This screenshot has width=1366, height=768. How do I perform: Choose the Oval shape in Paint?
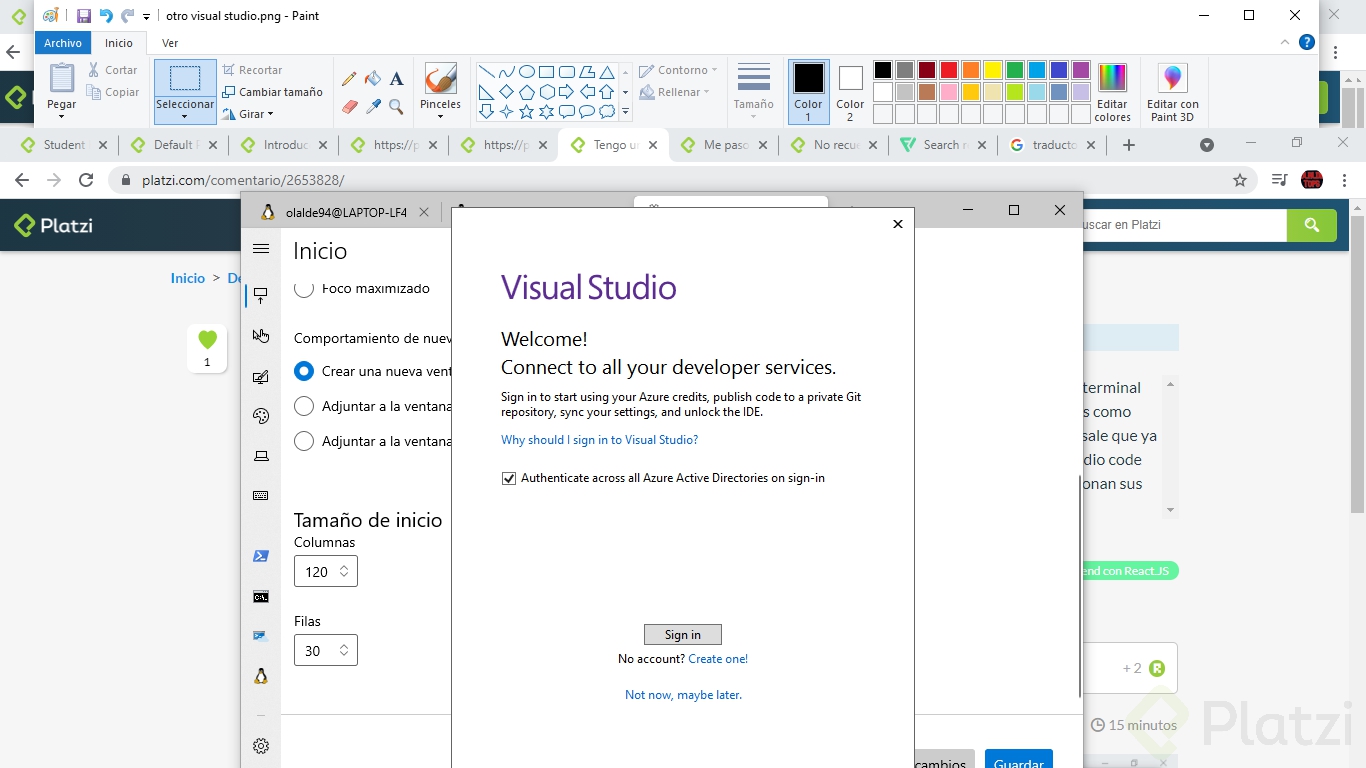pos(527,72)
